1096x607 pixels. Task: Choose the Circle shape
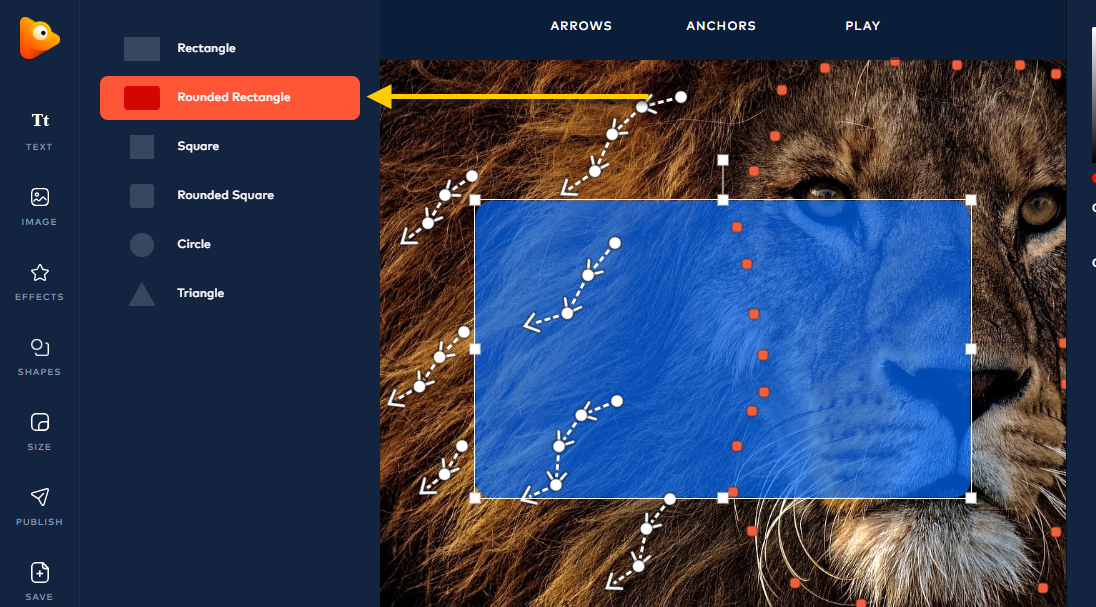(230, 244)
